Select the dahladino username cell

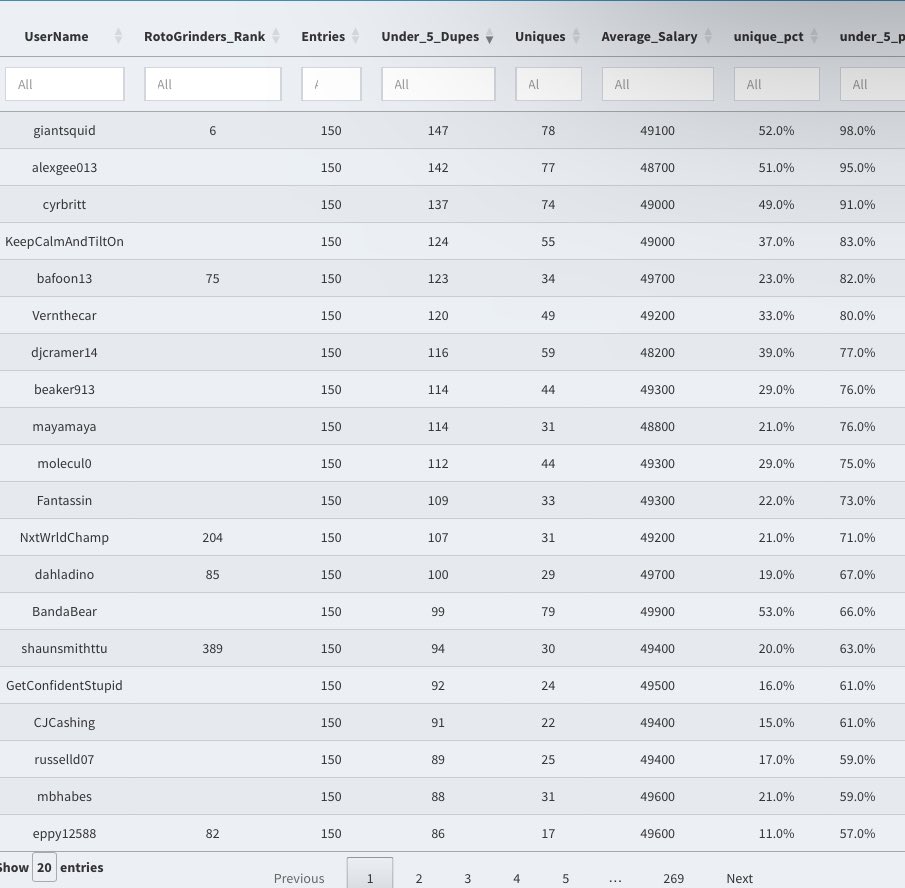pos(65,574)
